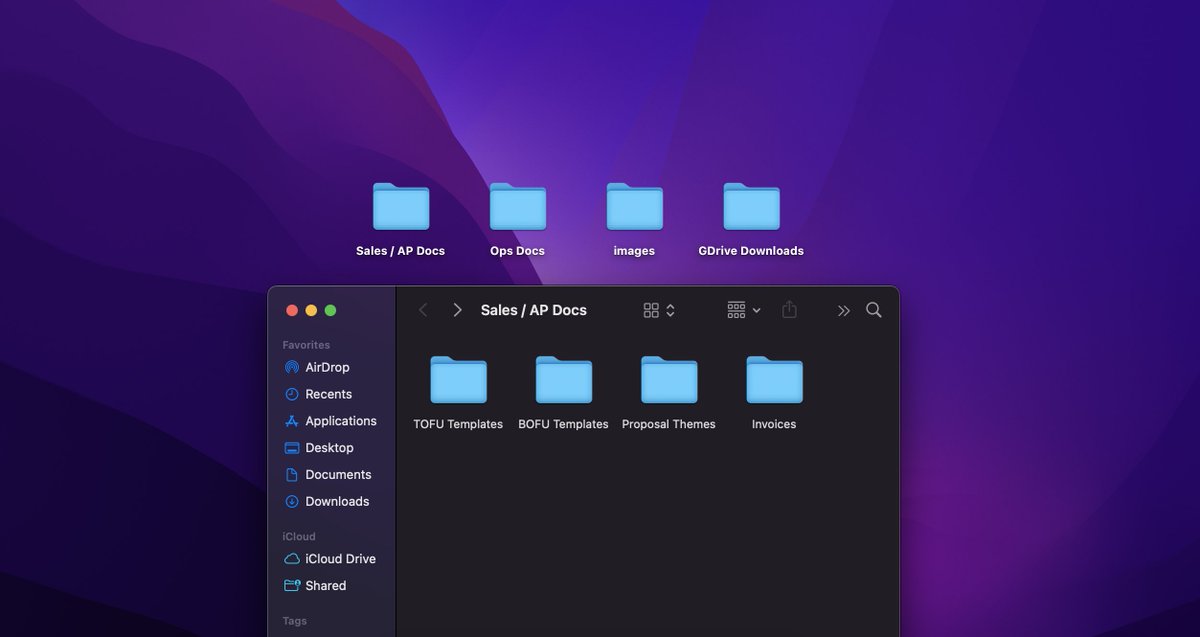Click the Documents page icon in sidebar

click(292, 475)
